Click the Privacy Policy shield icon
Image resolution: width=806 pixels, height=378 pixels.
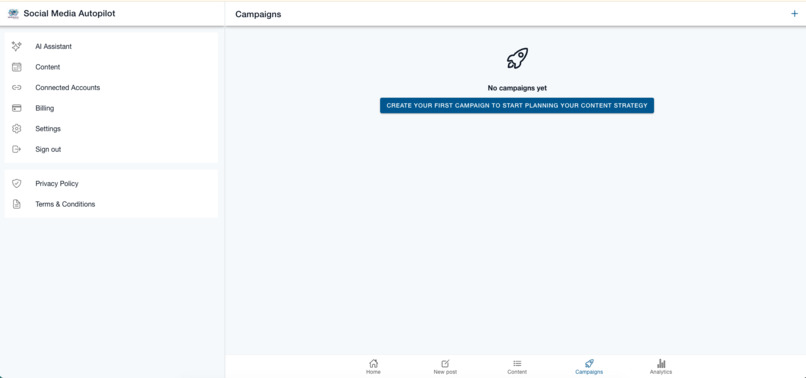[16, 184]
